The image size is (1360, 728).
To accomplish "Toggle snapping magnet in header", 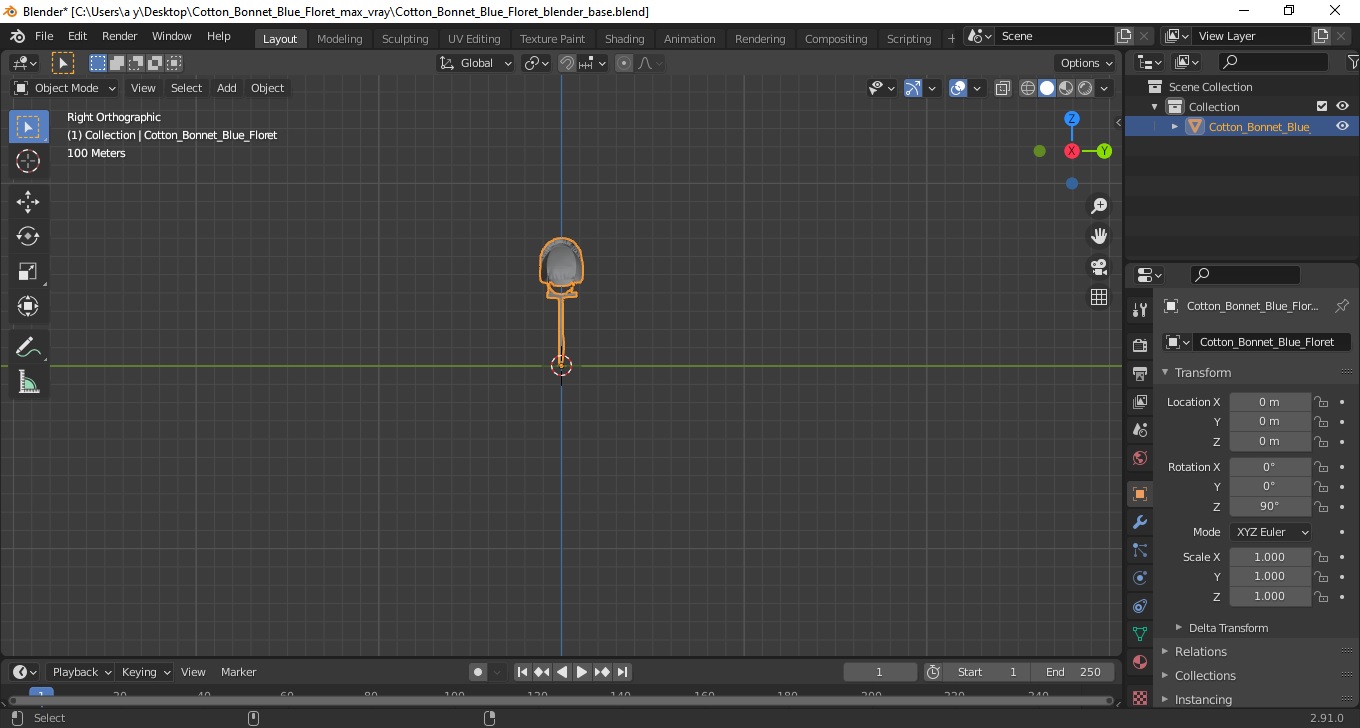I will (x=567, y=63).
